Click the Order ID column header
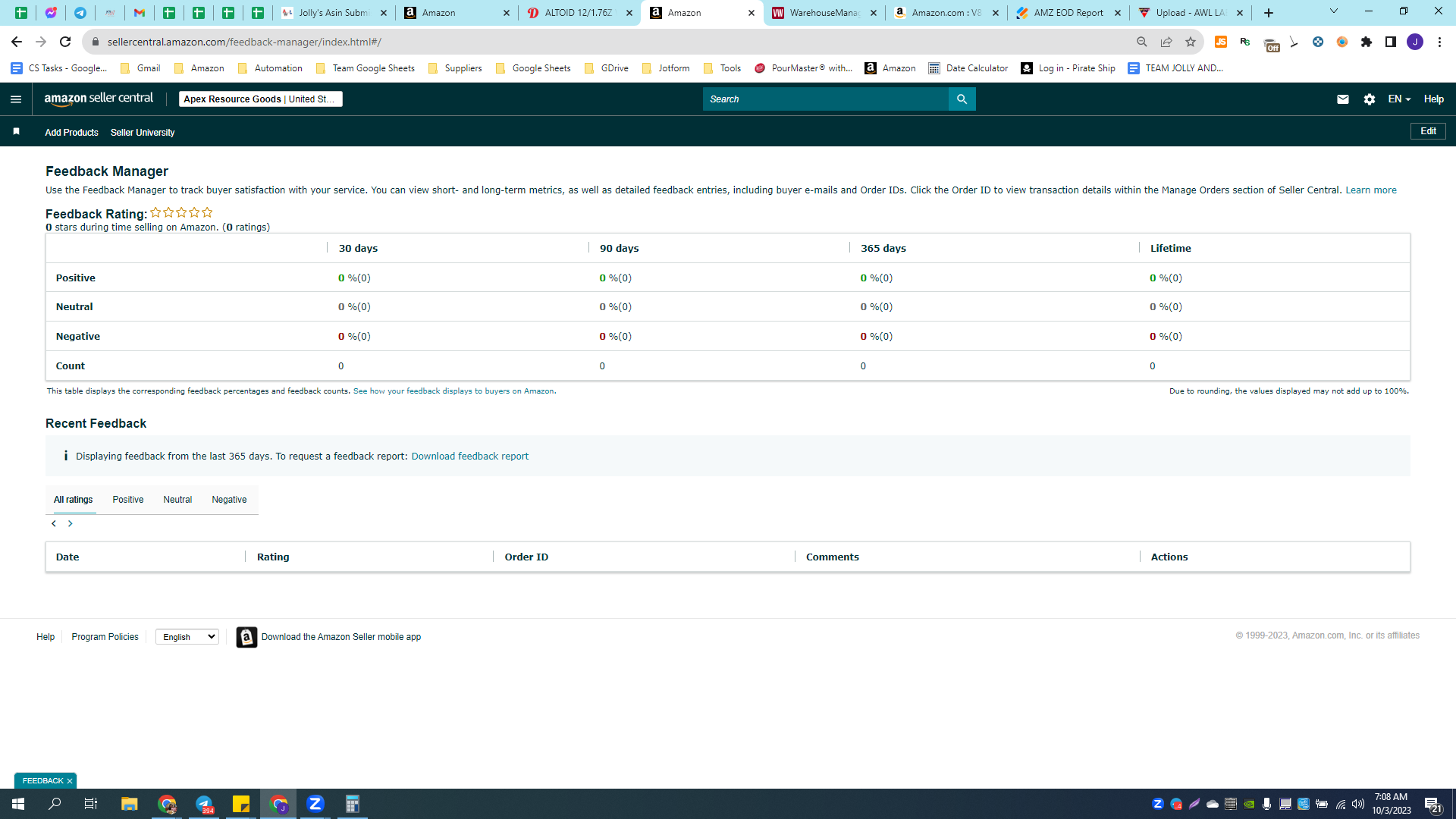The width and height of the screenshot is (1456, 819). 526,557
